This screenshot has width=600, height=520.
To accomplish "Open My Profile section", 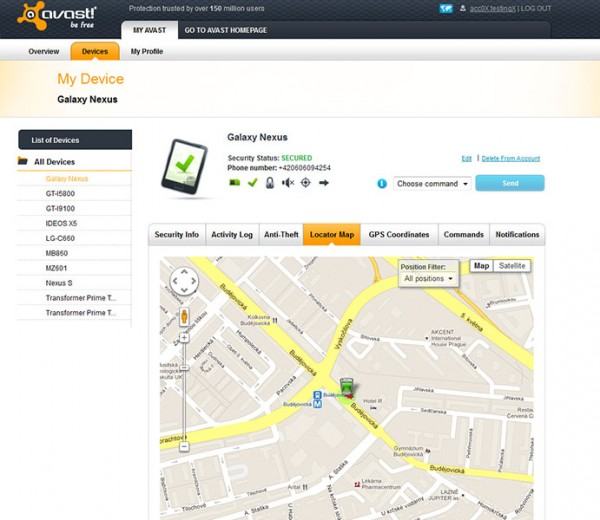I will click(147, 51).
